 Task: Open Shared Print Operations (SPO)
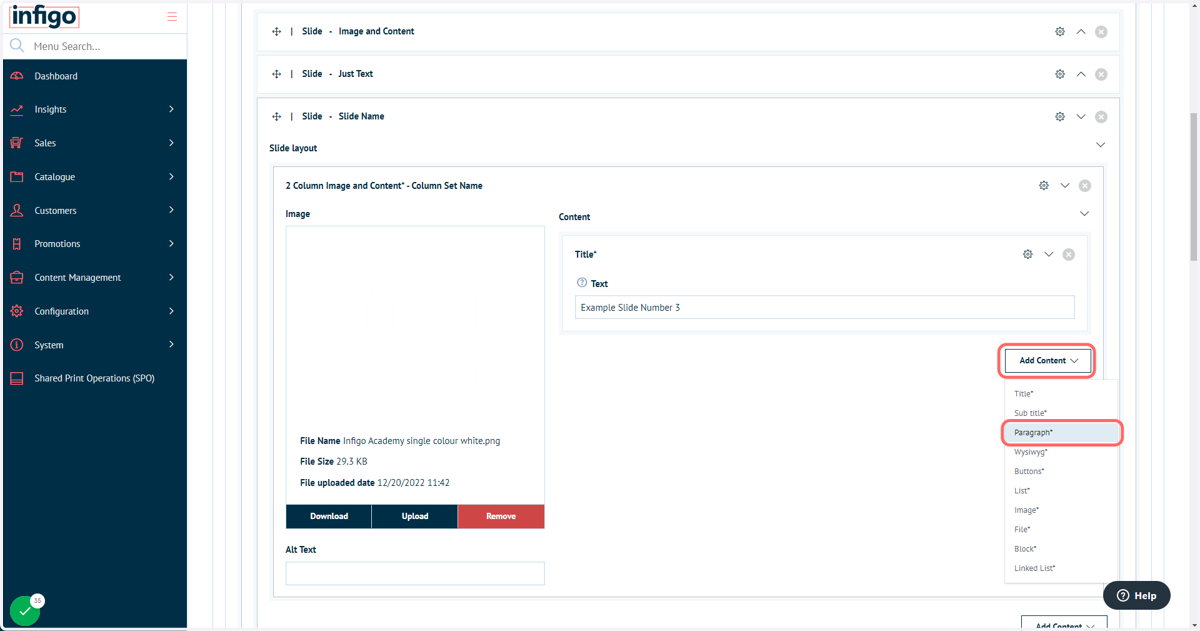click(95, 379)
